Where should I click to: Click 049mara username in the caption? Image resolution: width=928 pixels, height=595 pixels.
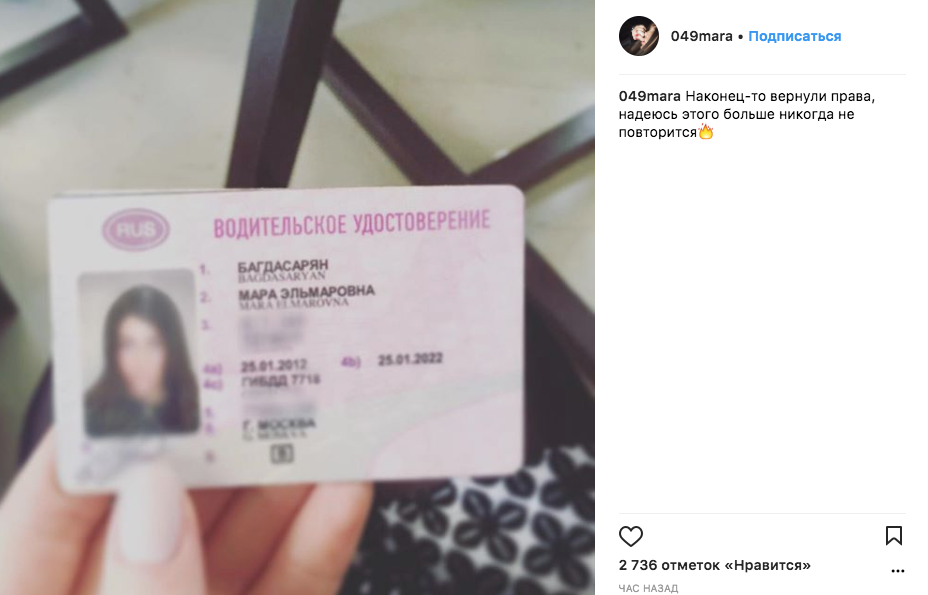tap(649, 96)
